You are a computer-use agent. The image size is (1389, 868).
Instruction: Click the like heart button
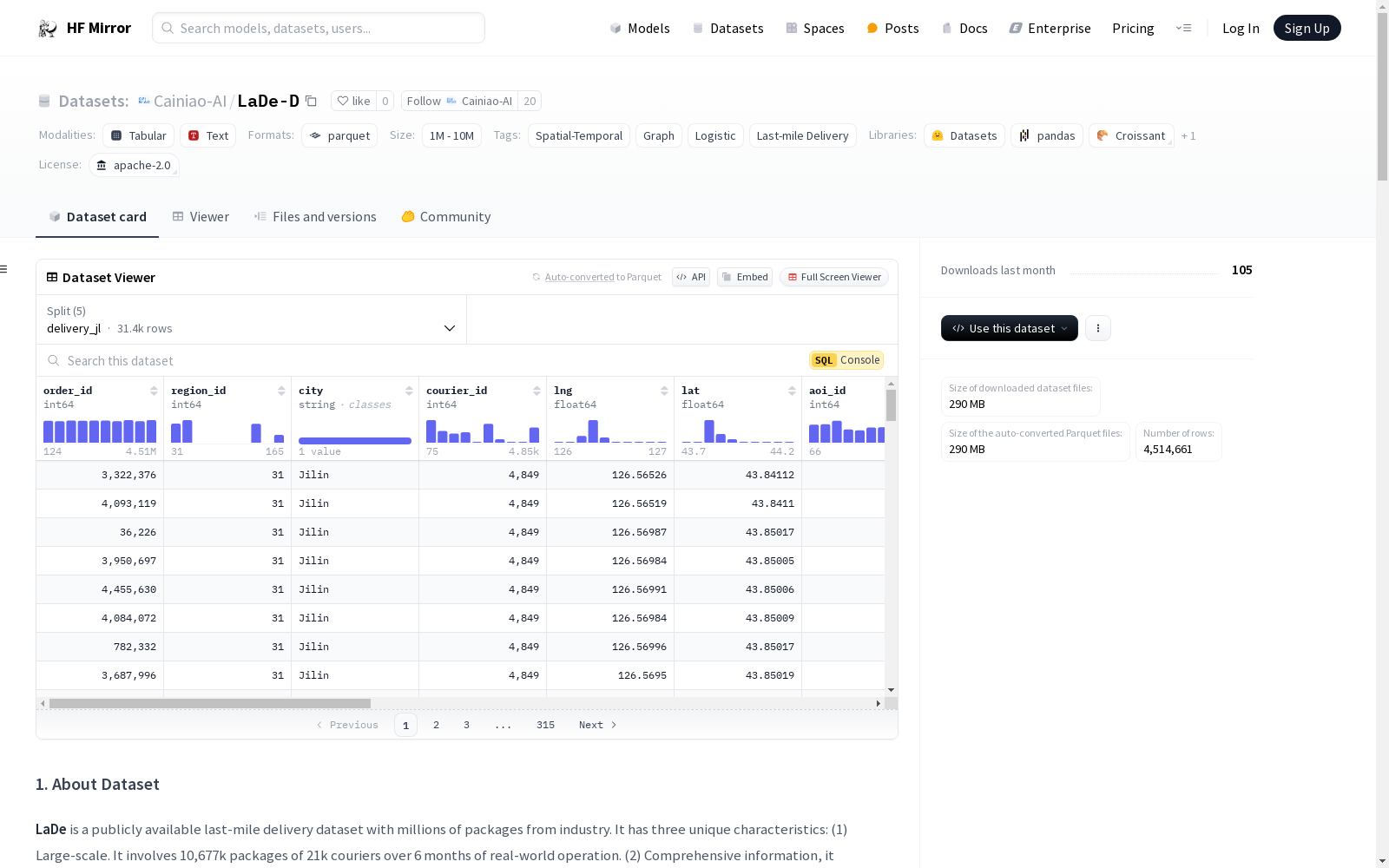pyautogui.click(x=353, y=101)
